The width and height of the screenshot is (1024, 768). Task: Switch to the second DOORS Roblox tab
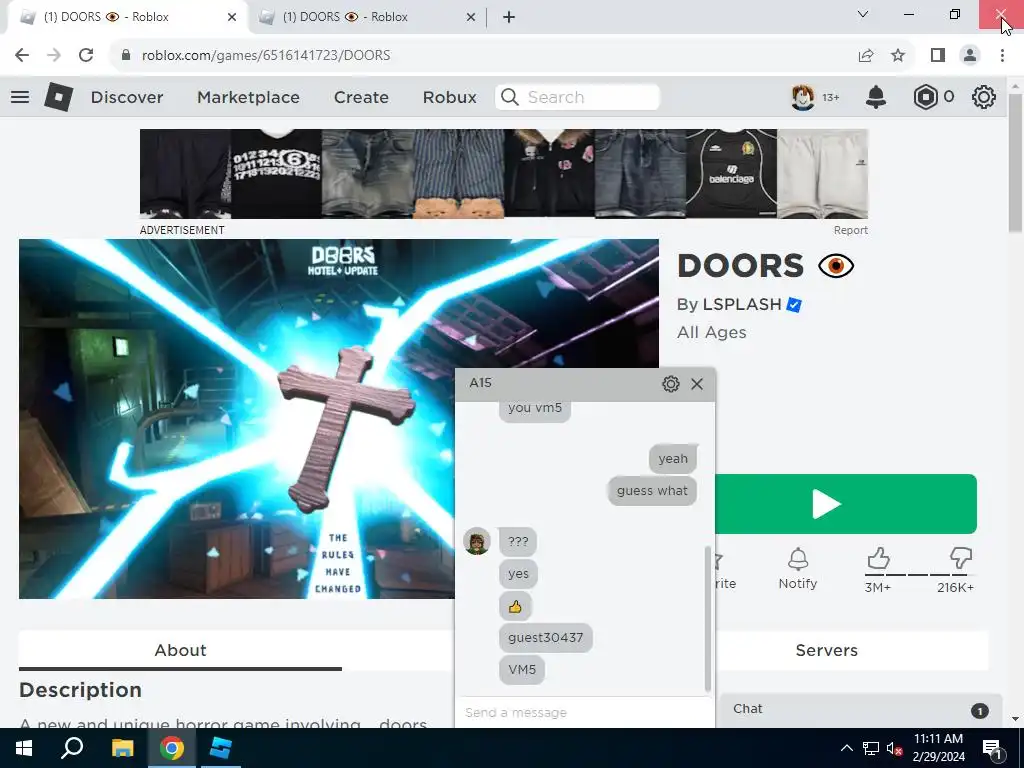366,17
